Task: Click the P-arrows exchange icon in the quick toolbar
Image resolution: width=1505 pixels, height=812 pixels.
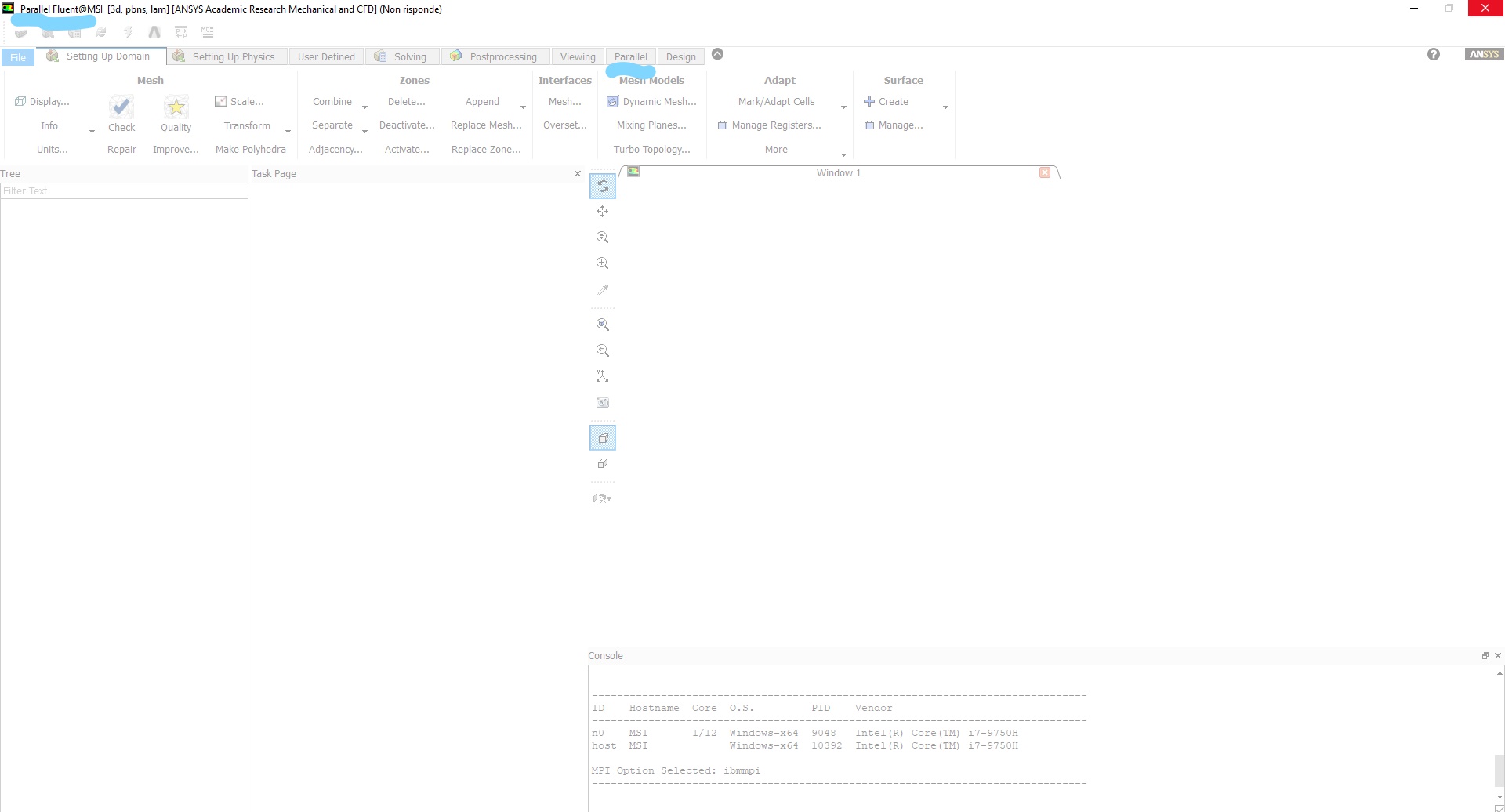Action: 181,32
